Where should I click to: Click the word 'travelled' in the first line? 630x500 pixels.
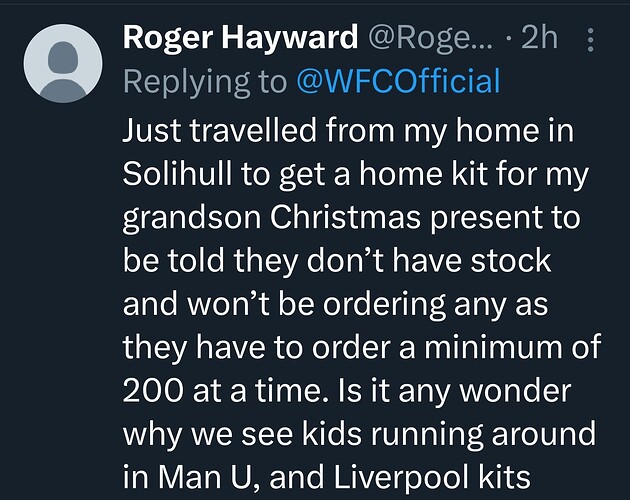(253, 131)
